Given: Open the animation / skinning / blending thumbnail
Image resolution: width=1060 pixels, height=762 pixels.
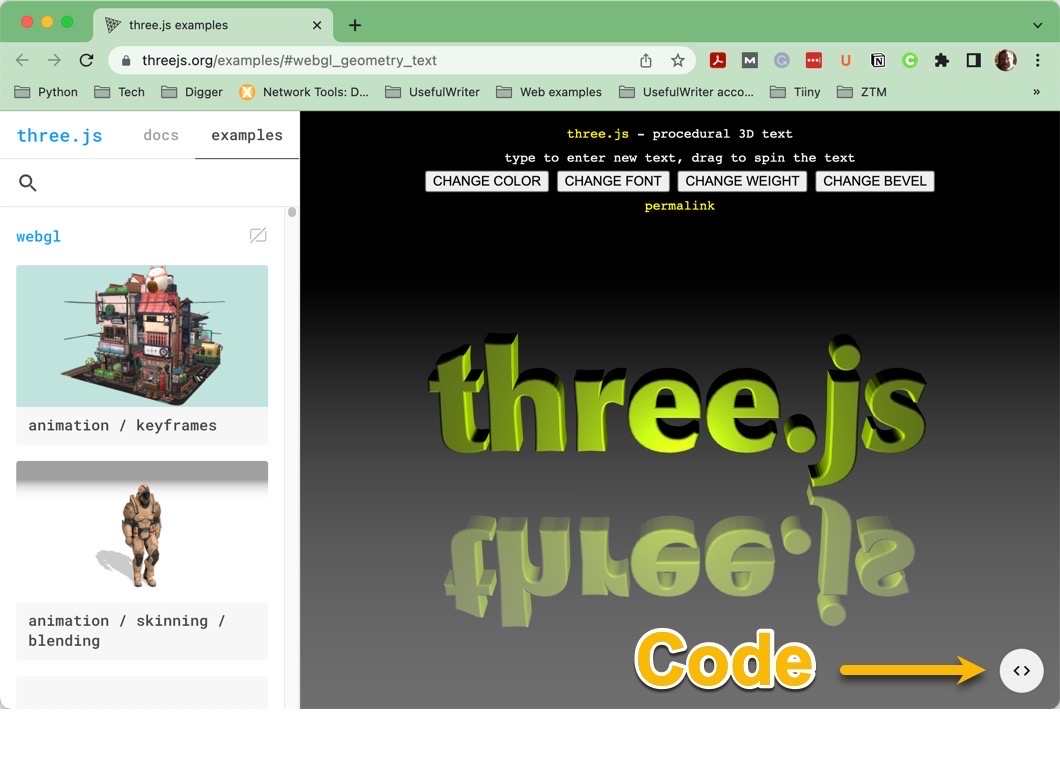Looking at the screenshot, I should coord(142,532).
